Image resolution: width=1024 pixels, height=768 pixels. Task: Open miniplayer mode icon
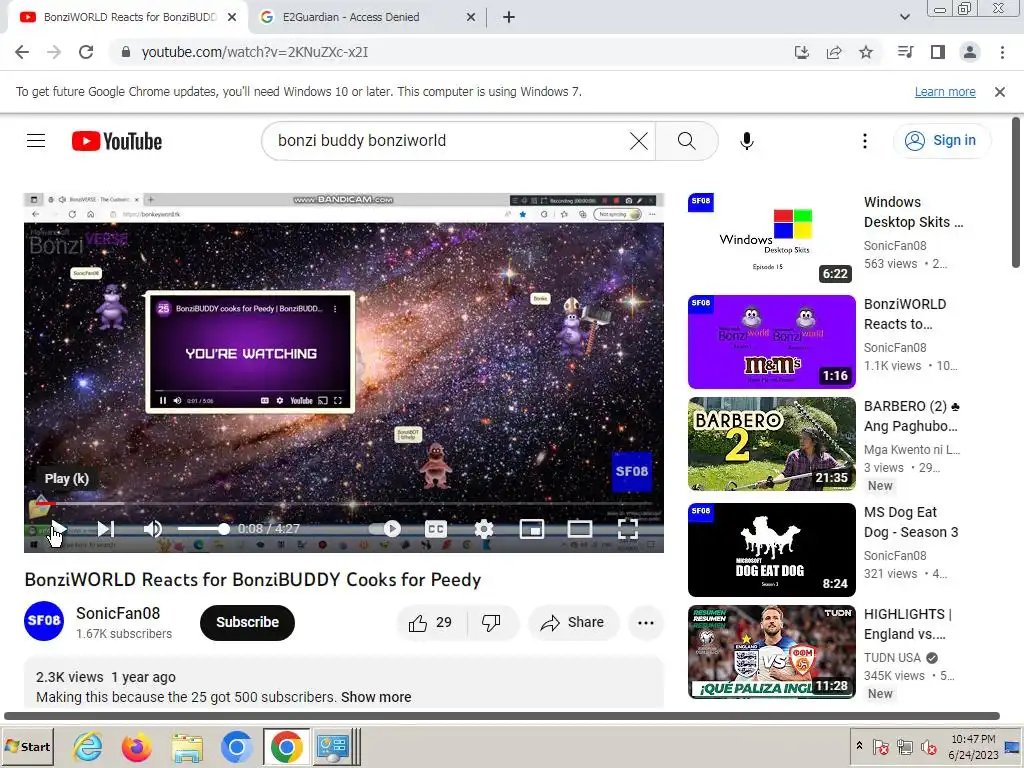coord(532,529)
